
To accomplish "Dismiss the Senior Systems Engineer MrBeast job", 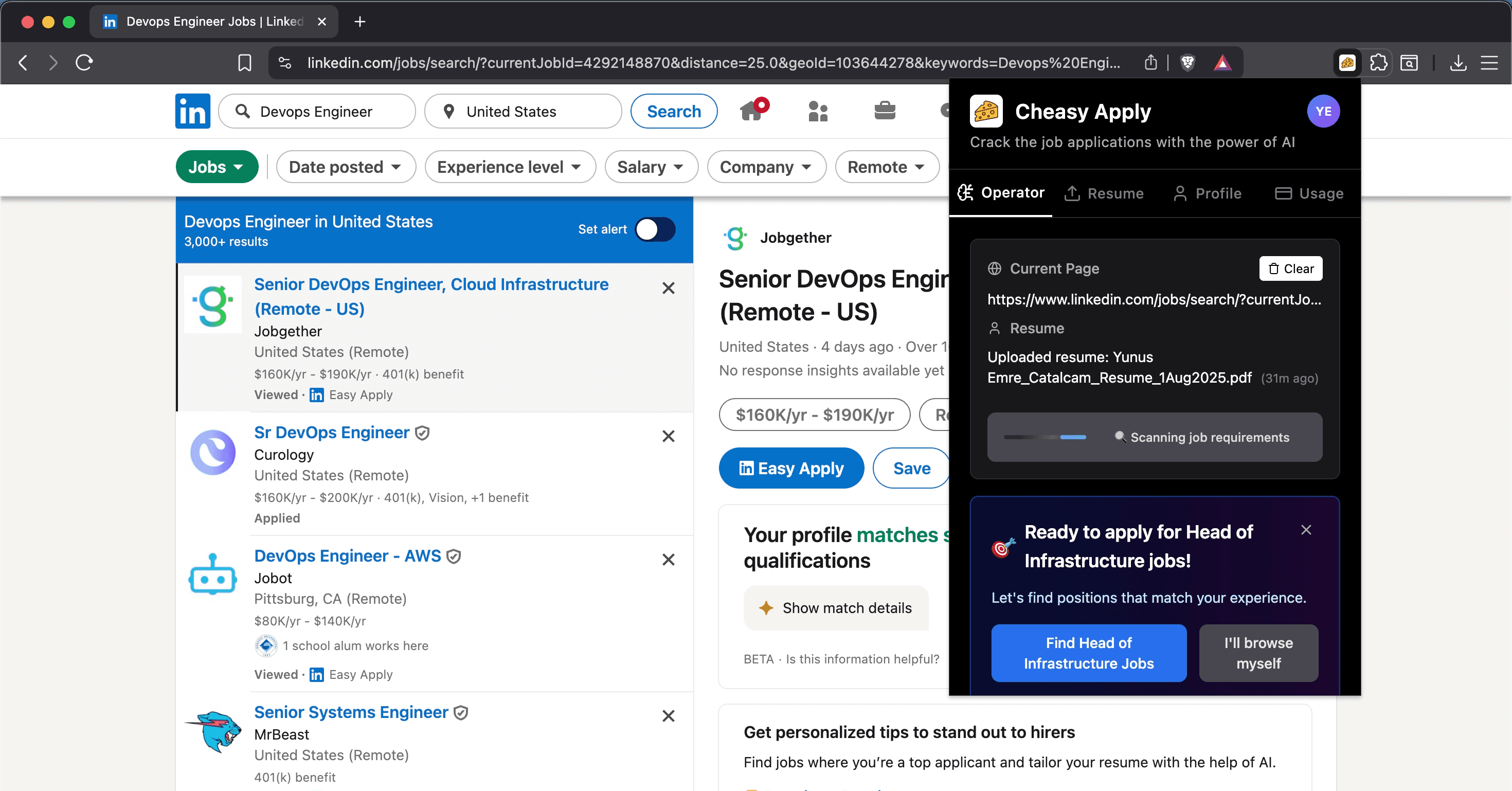I will point(668,716).
